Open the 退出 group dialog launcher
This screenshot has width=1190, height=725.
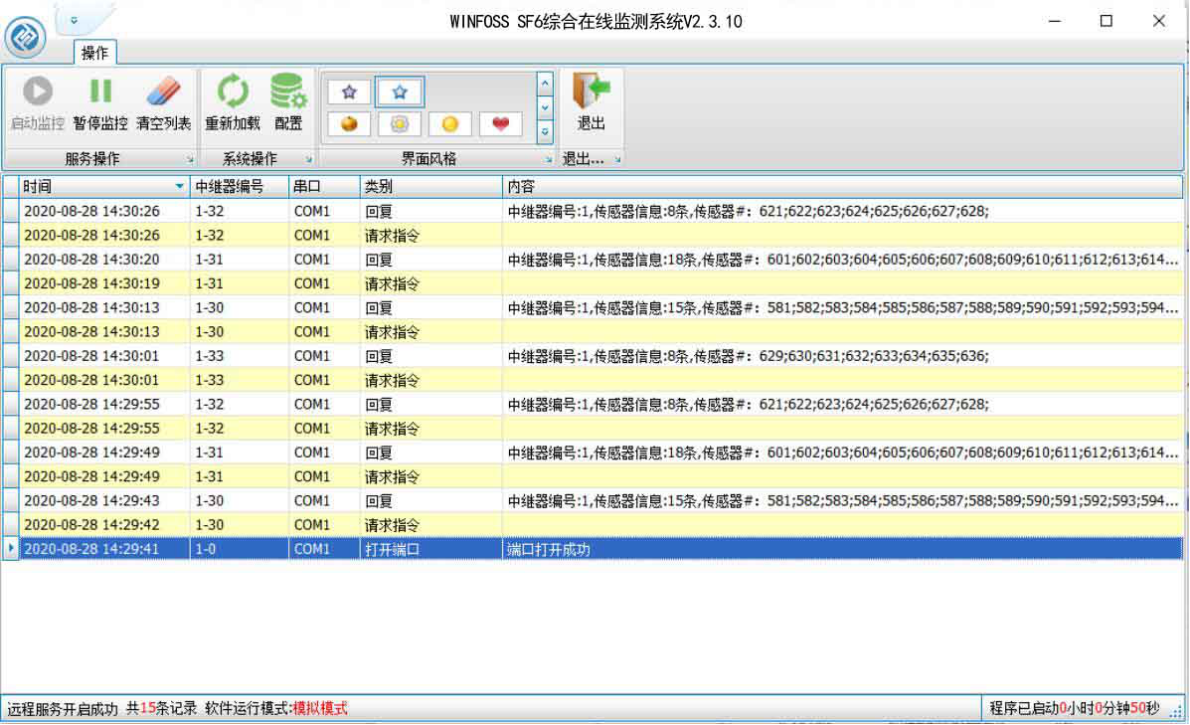tap(618, 159)
